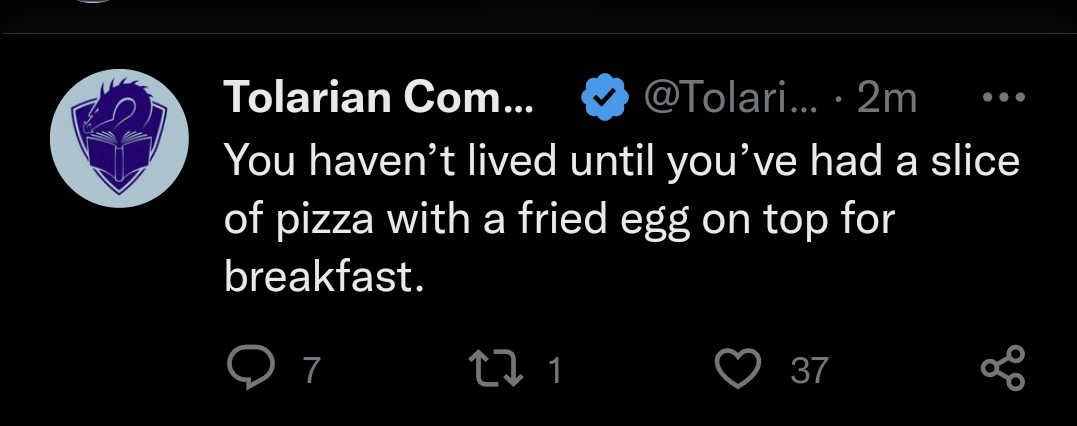Click the reply count number 7
This screenshot has height=426, width=1077.
pyautogui.click(x=312, y=370)
